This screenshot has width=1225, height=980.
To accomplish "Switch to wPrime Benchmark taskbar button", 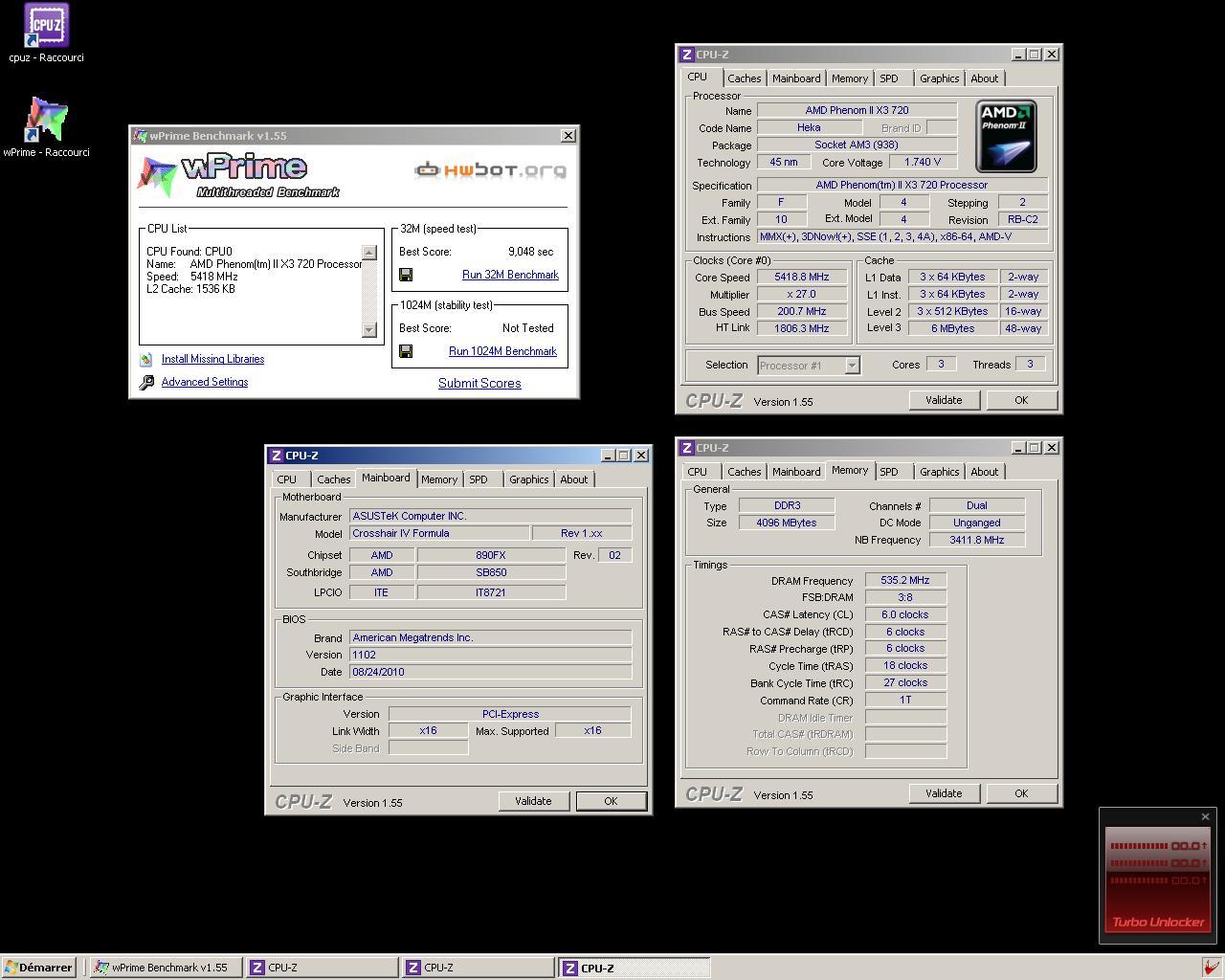I will pyautogui.click(x=165, y=968).
